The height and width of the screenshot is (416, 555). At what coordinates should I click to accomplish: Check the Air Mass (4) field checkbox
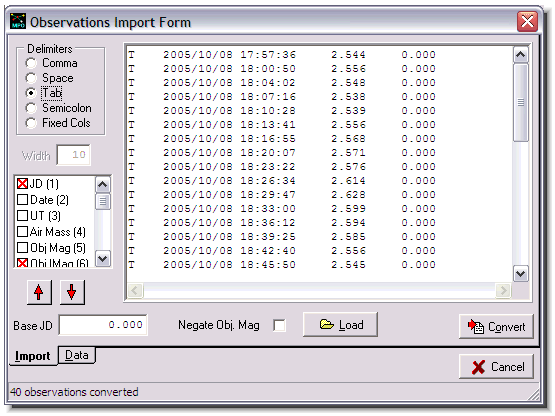coord(22,232)
